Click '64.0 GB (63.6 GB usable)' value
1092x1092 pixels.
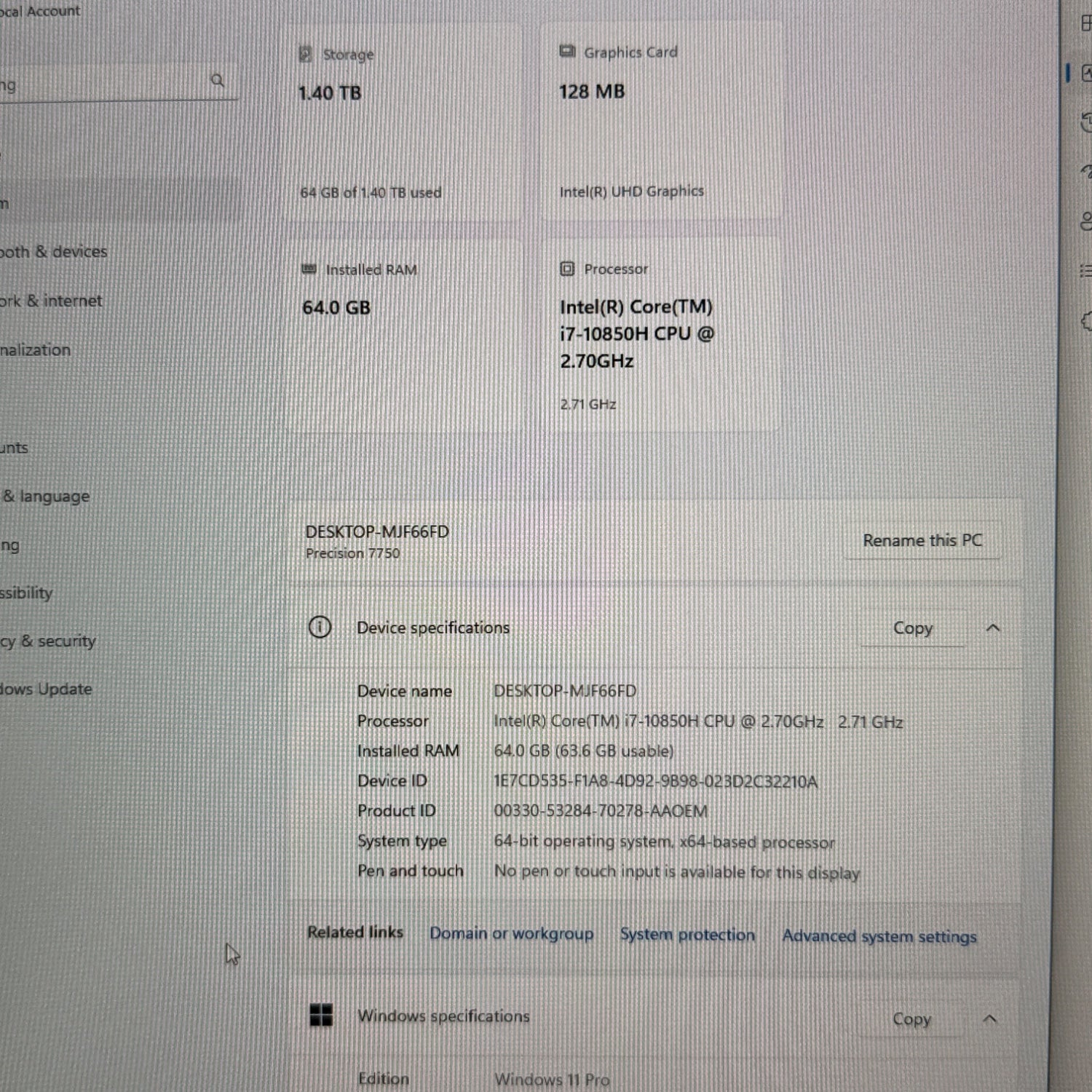point(584,751)
